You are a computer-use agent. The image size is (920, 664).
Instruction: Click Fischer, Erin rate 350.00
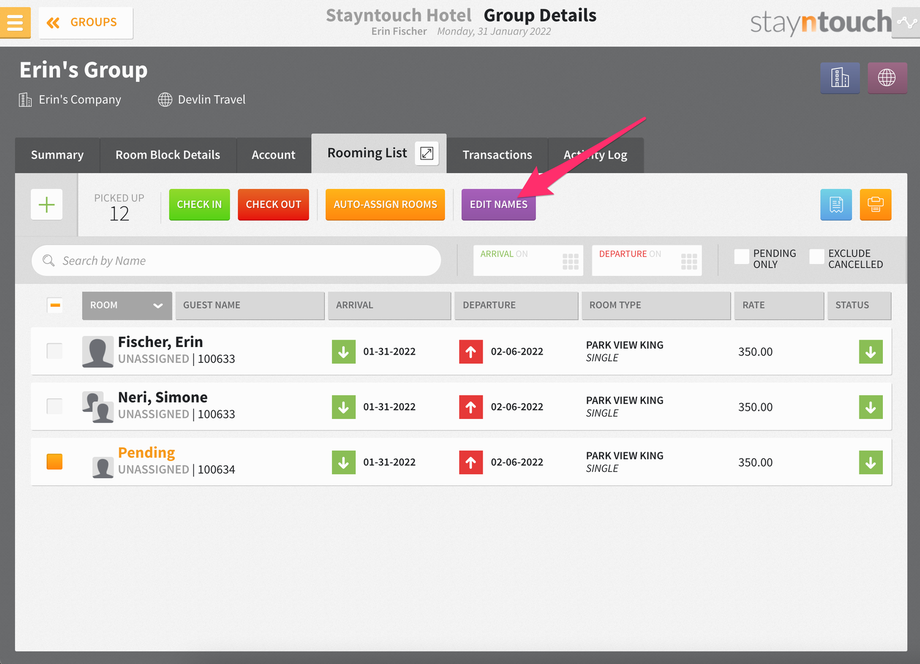pos(755,352)
